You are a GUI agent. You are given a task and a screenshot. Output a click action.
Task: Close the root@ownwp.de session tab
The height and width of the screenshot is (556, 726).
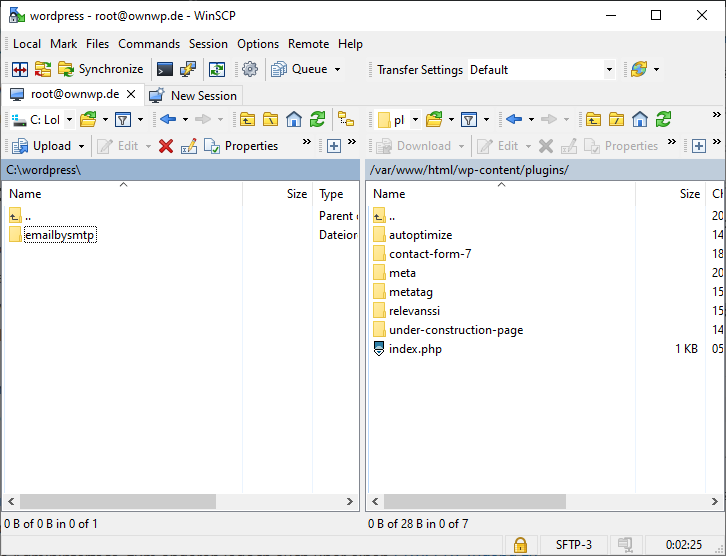131,94
